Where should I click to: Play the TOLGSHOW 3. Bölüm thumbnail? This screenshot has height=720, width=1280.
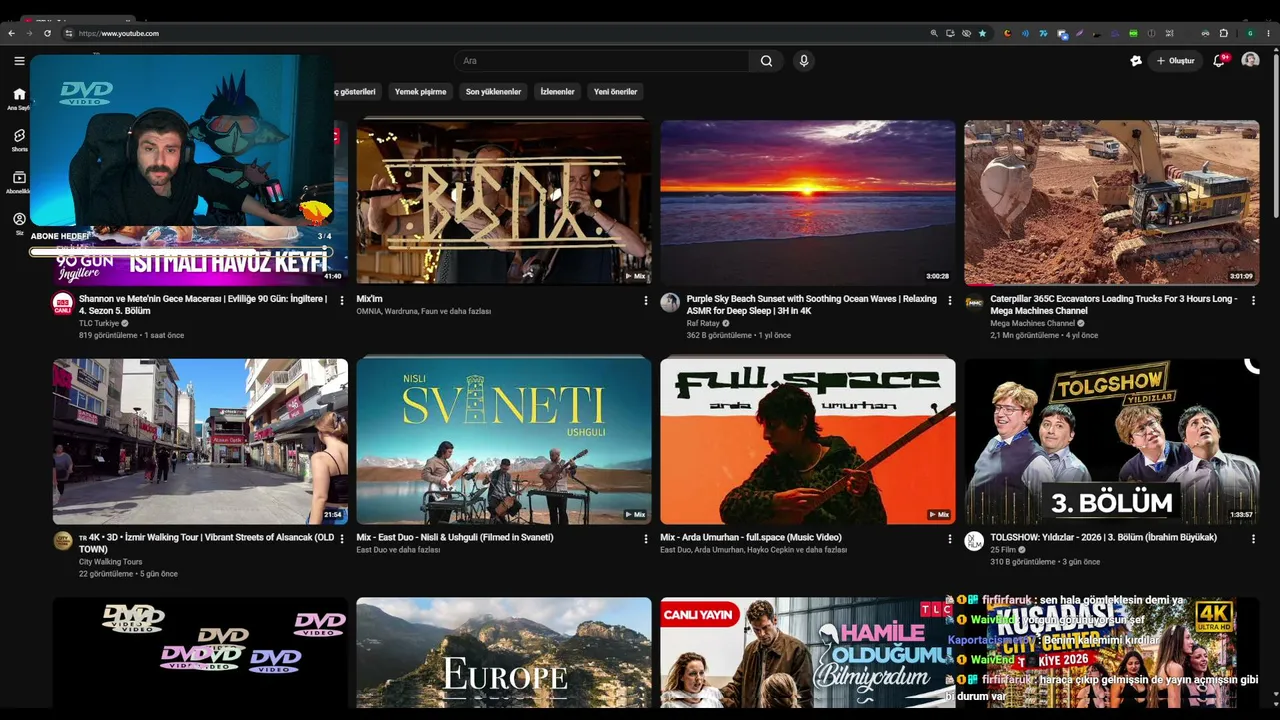click(x=1112, y=441)
